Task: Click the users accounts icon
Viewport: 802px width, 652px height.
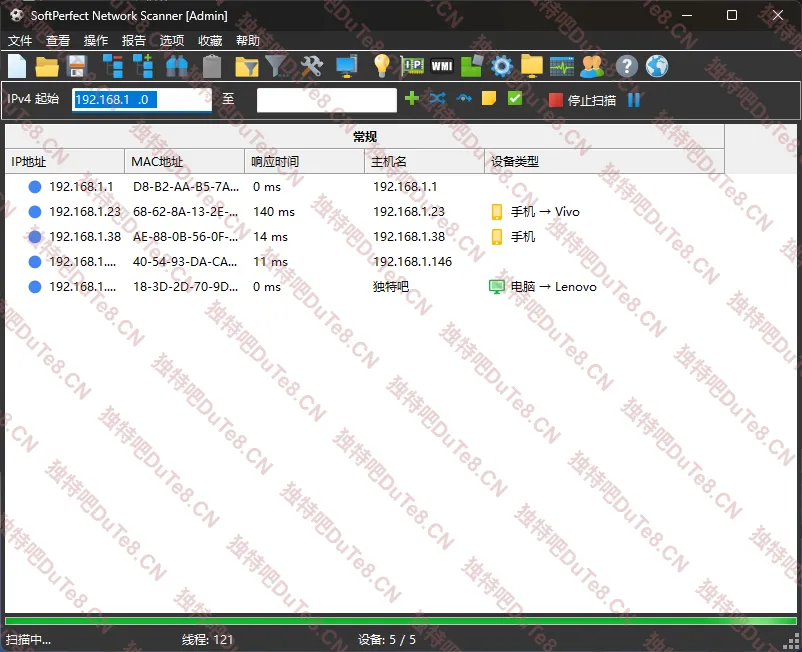Action: [592, 66]
